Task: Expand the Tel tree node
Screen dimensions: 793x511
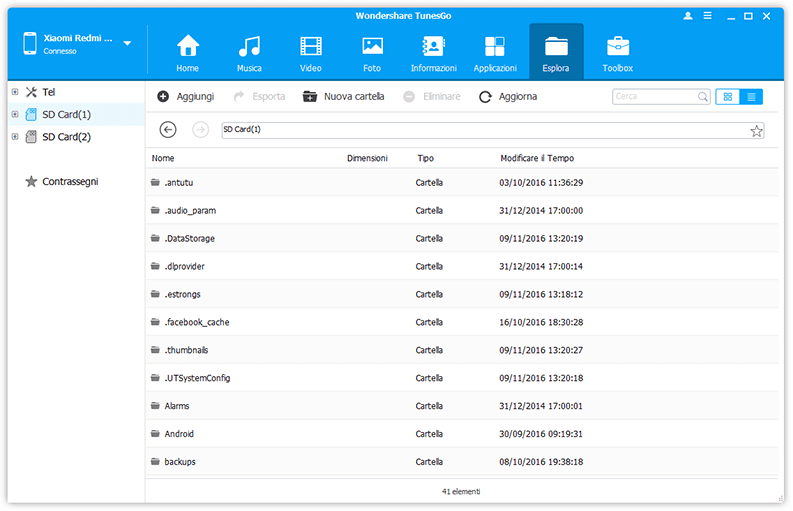Action: tap(14, 92)
